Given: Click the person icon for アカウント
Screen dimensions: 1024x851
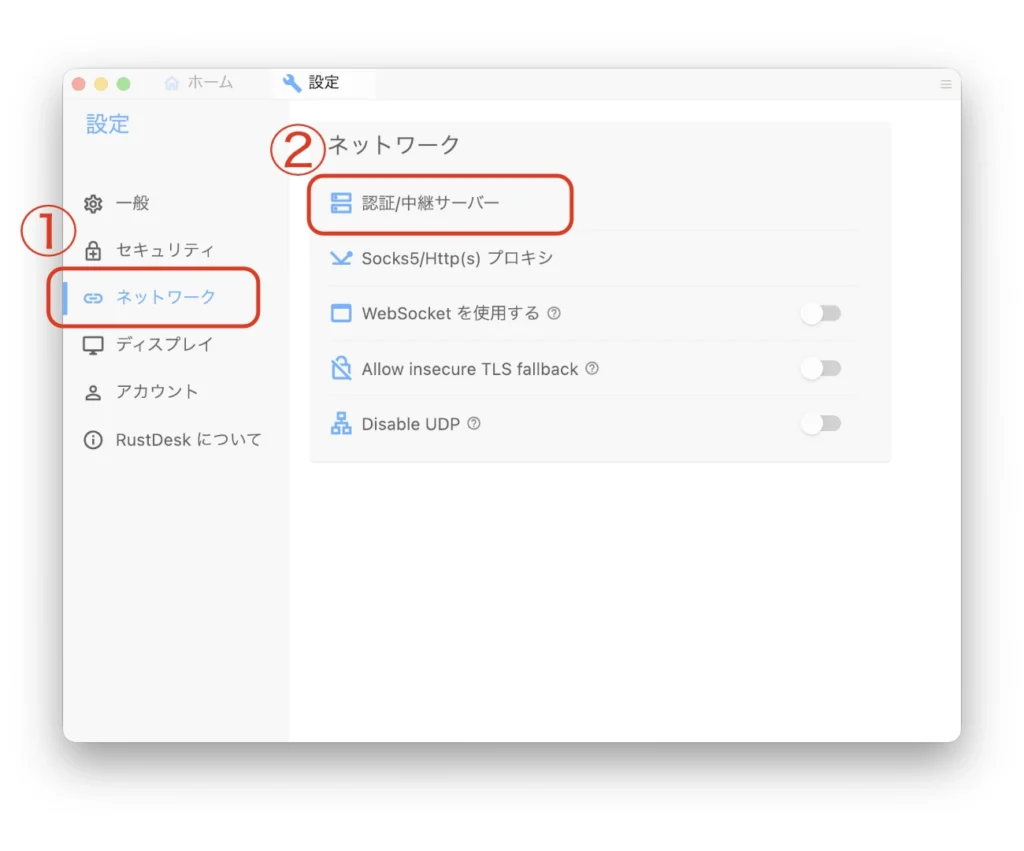Looking at the screenshot, I should [93, 393].
